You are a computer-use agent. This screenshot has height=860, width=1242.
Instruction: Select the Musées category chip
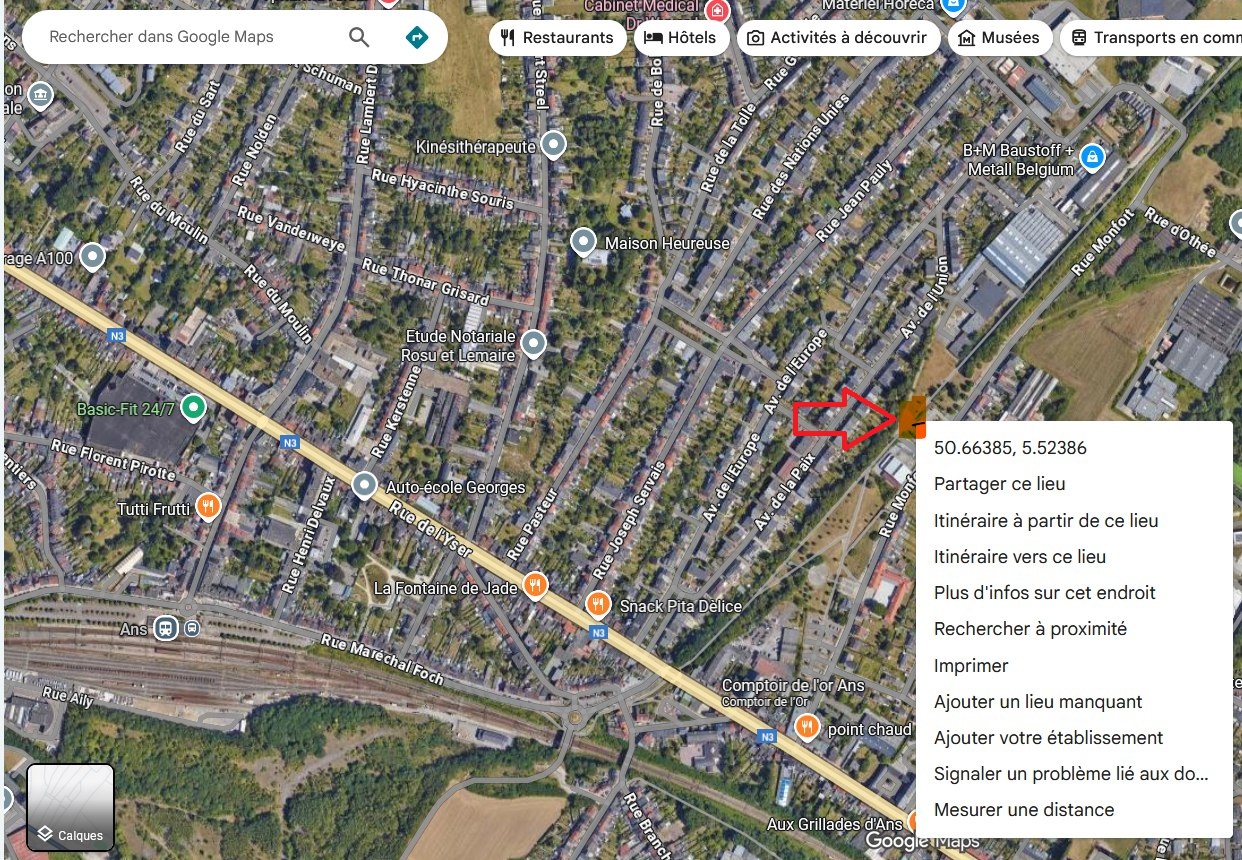(999, 38)
